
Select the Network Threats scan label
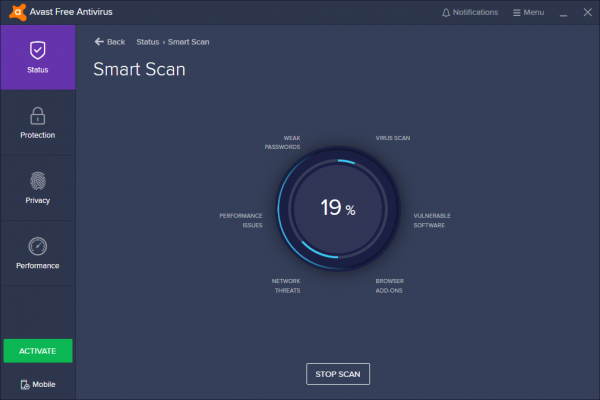coord(286,285)
